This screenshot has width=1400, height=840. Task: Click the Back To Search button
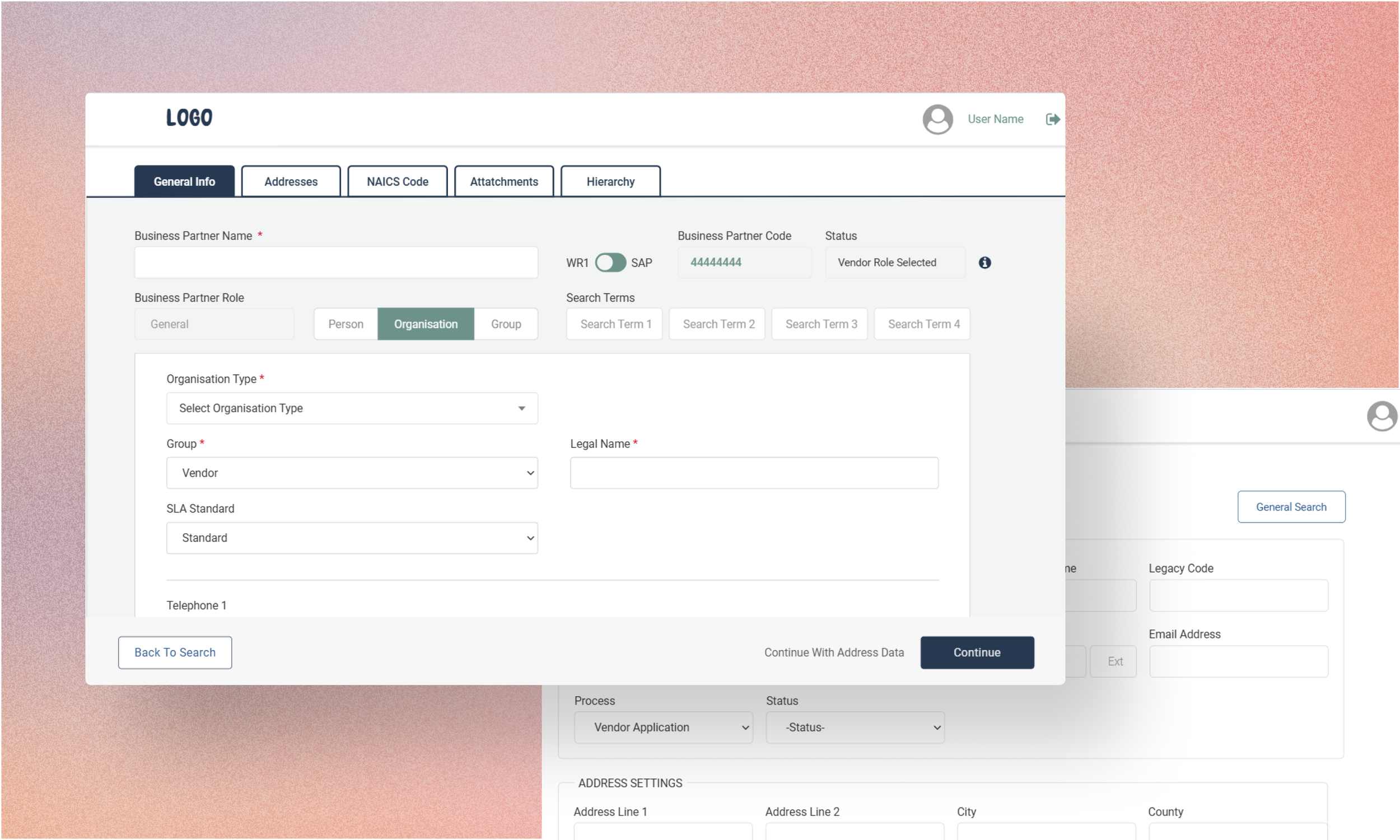point(175,652)
